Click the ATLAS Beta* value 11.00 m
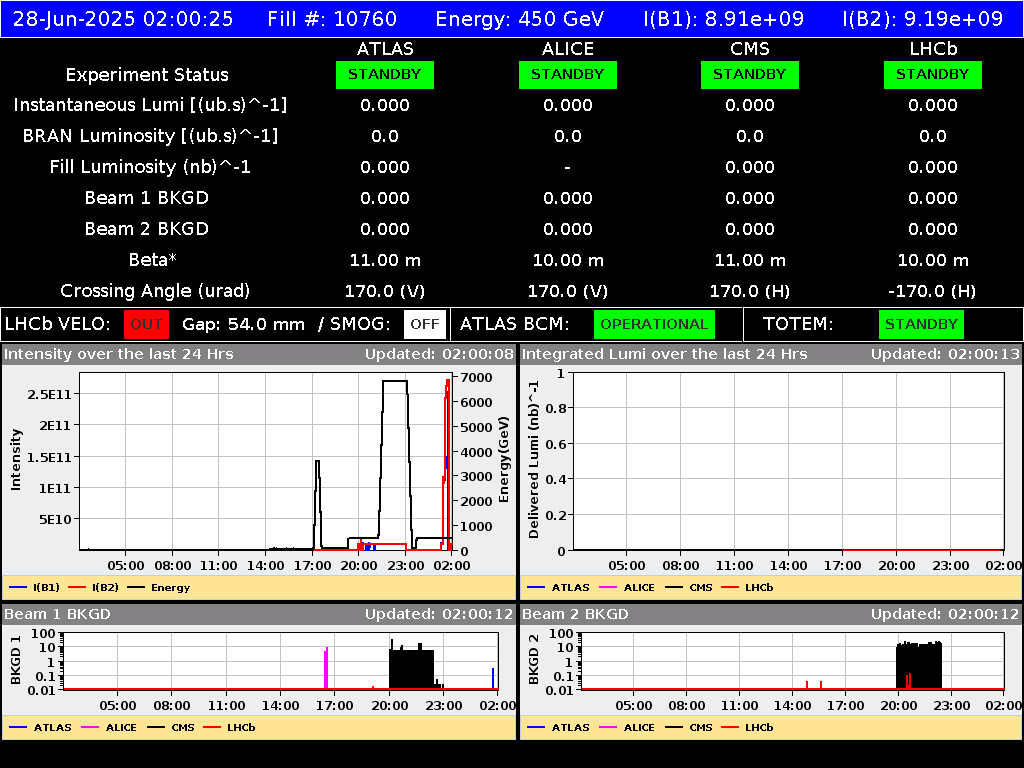The width and height of the screenshot is (1024, 768). 385,261
